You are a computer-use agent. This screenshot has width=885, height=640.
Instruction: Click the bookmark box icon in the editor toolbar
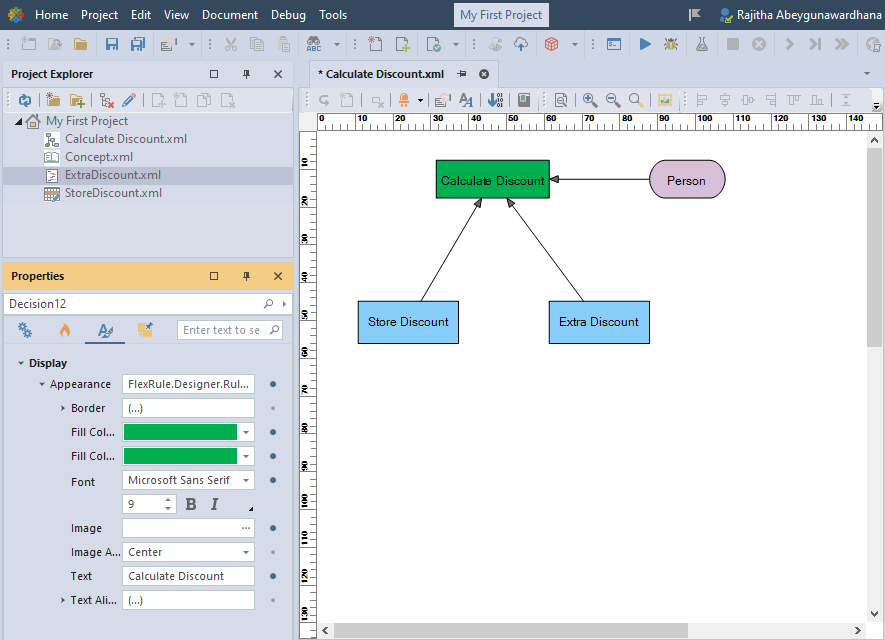524,100
